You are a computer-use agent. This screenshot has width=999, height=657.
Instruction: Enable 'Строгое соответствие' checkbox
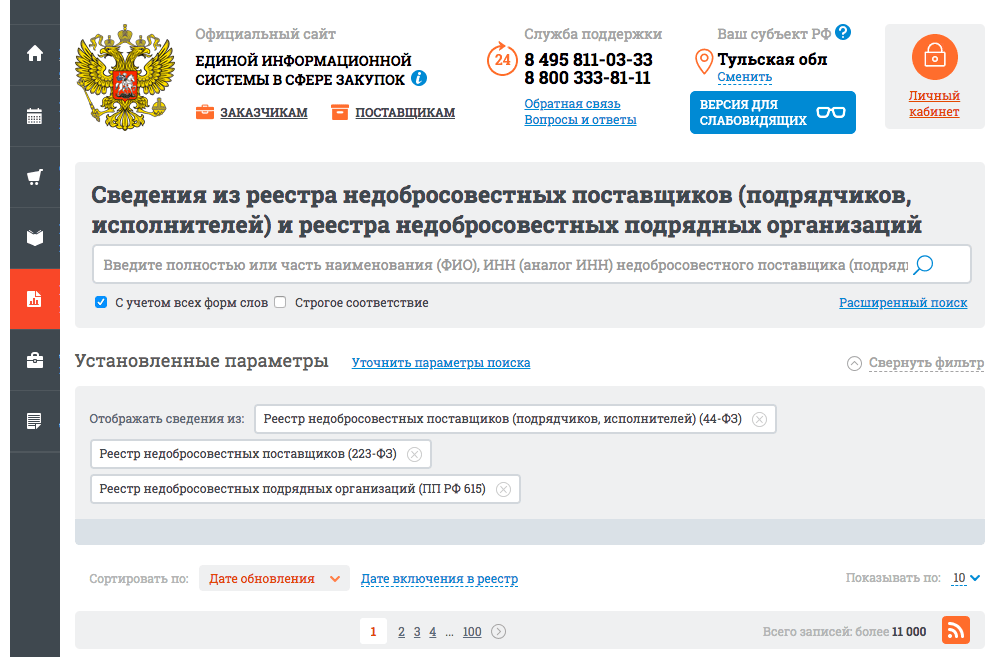pos(280,302)
